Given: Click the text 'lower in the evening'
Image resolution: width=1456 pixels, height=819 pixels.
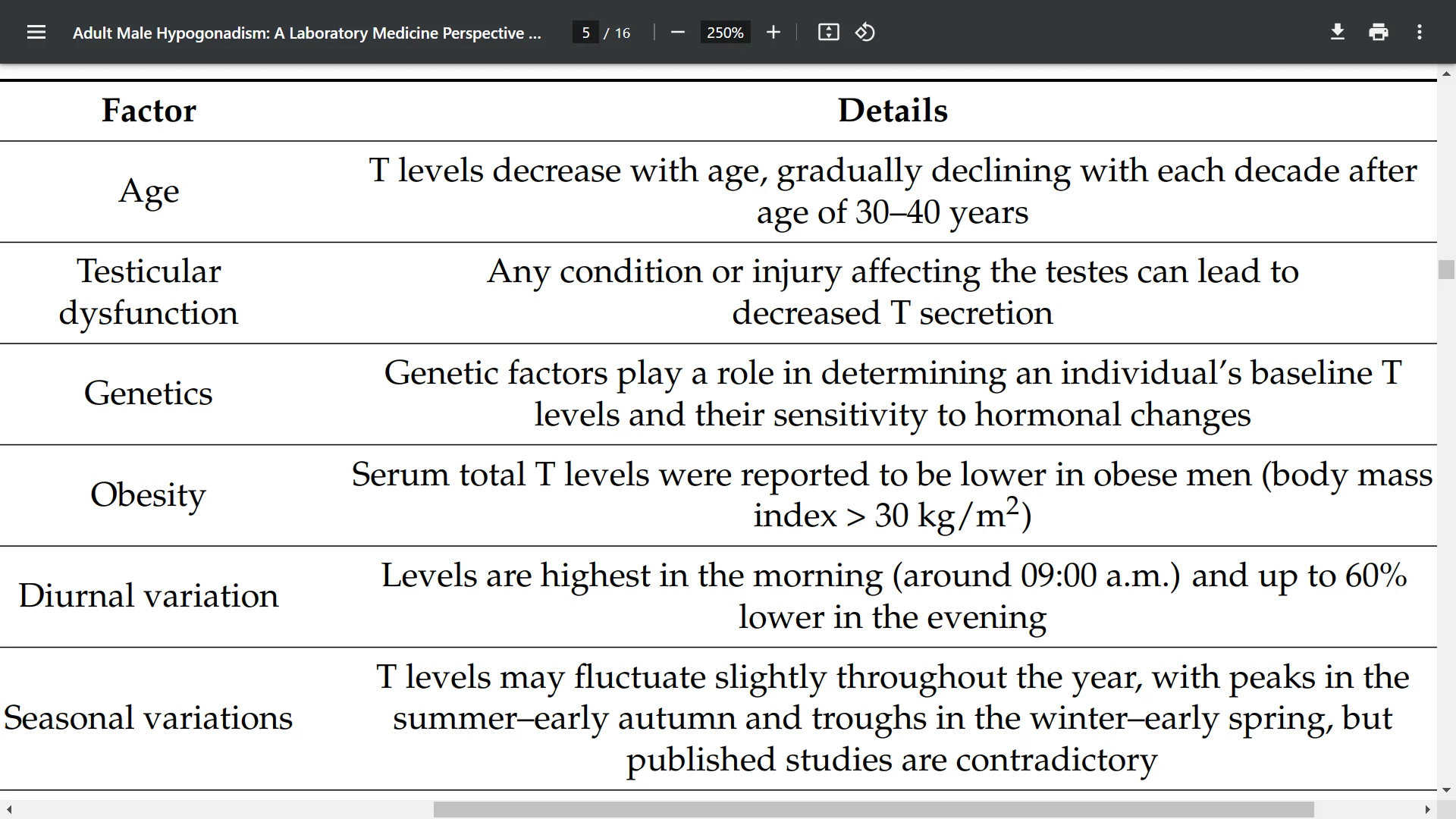Looking at the screenshot, I should (893, 617).
